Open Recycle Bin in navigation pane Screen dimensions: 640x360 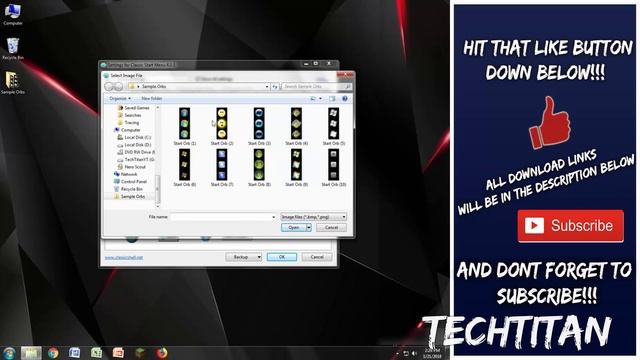click(129, 189)
